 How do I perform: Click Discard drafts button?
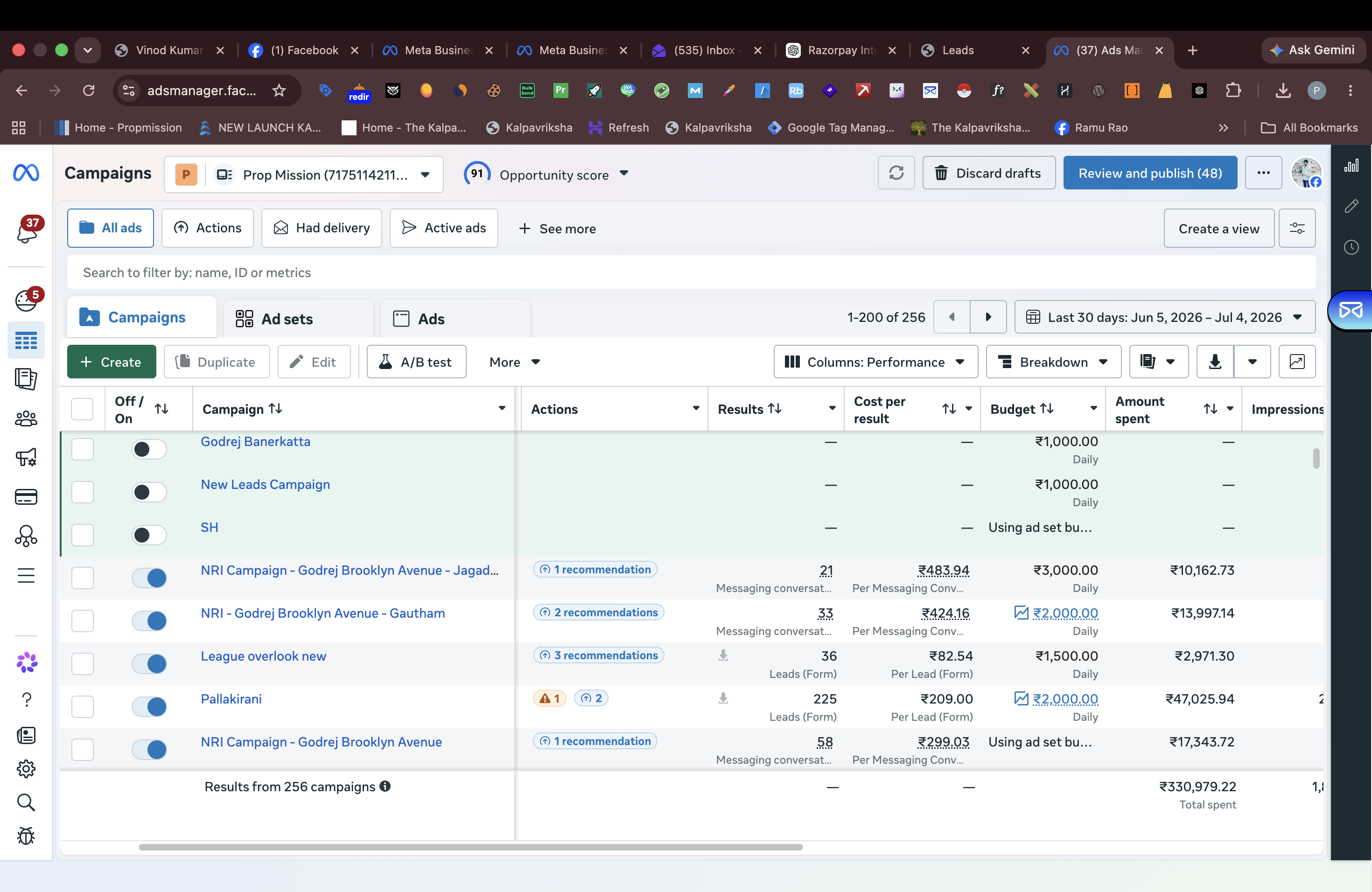point(989,173)
